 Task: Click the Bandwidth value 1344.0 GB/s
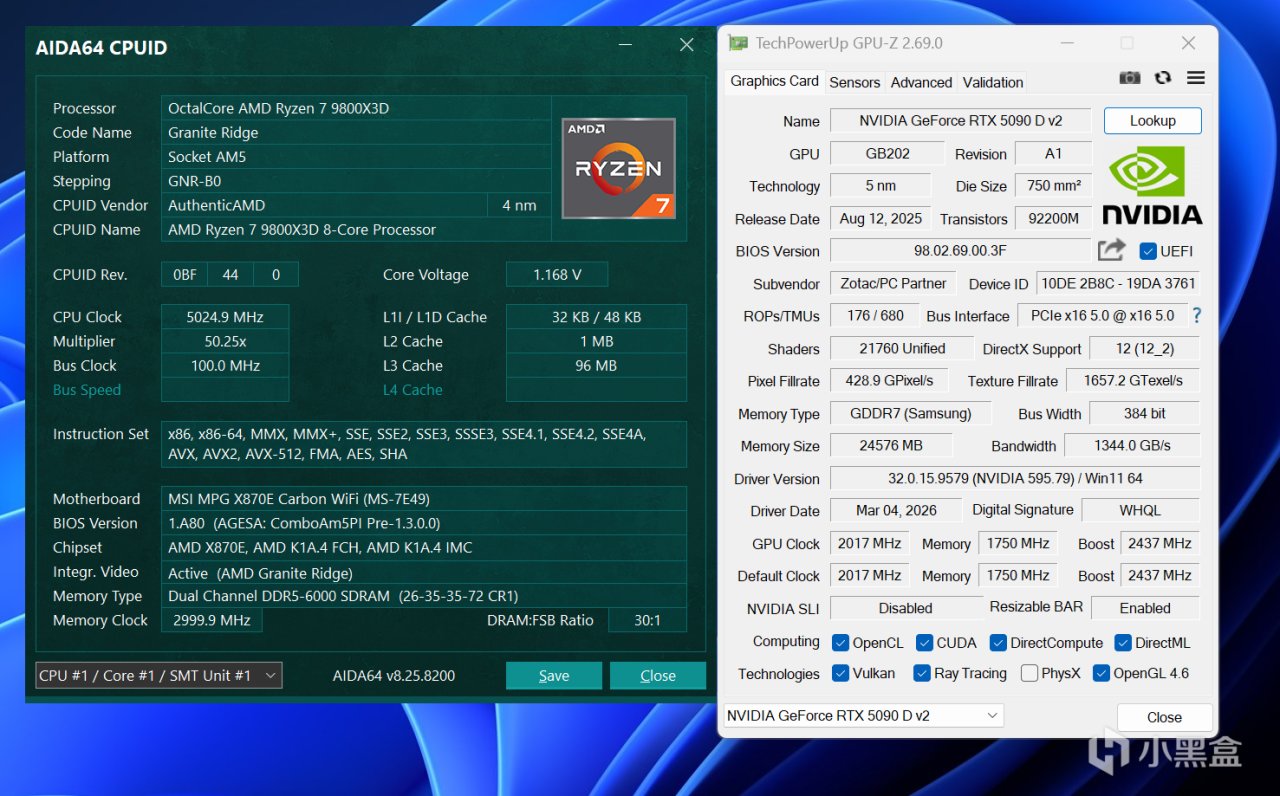1132,445
